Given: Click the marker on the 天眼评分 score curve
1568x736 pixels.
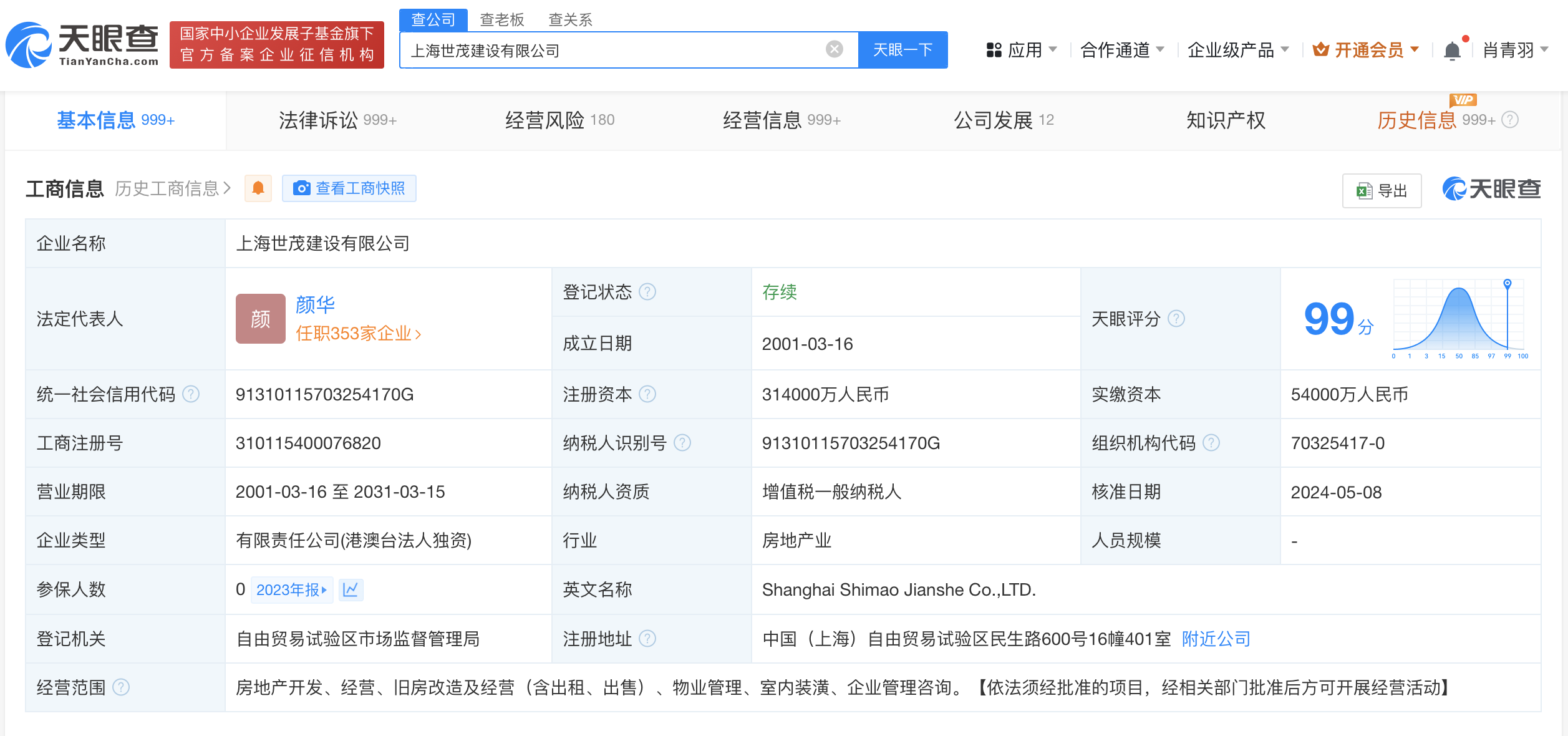Looking at the screenshot, I should tap(1508, 284).
